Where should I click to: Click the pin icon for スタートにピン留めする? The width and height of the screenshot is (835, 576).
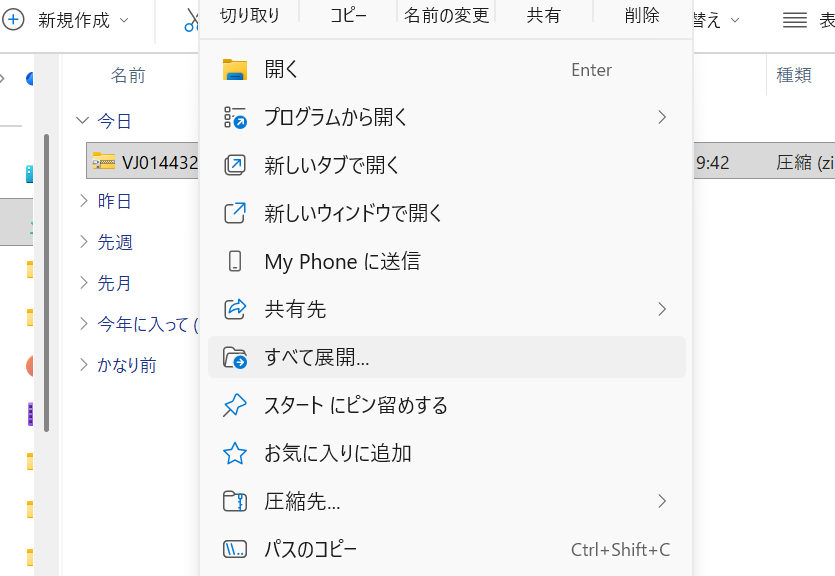pos(235,405)
